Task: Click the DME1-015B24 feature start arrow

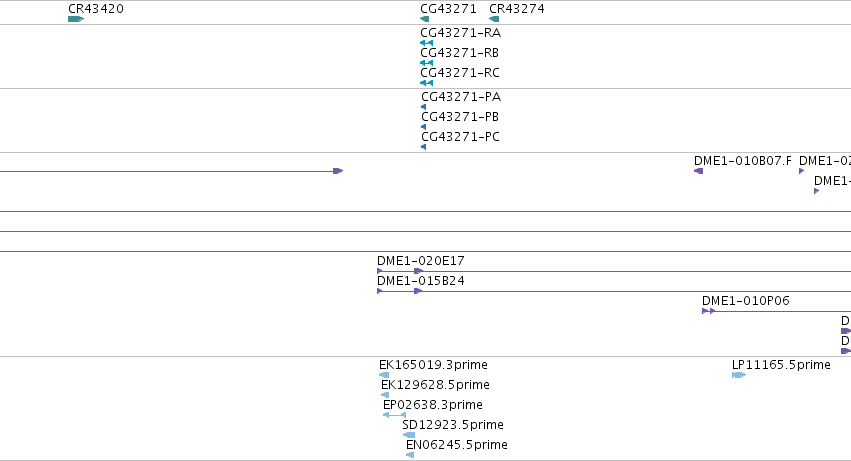Action: point(379,291)
